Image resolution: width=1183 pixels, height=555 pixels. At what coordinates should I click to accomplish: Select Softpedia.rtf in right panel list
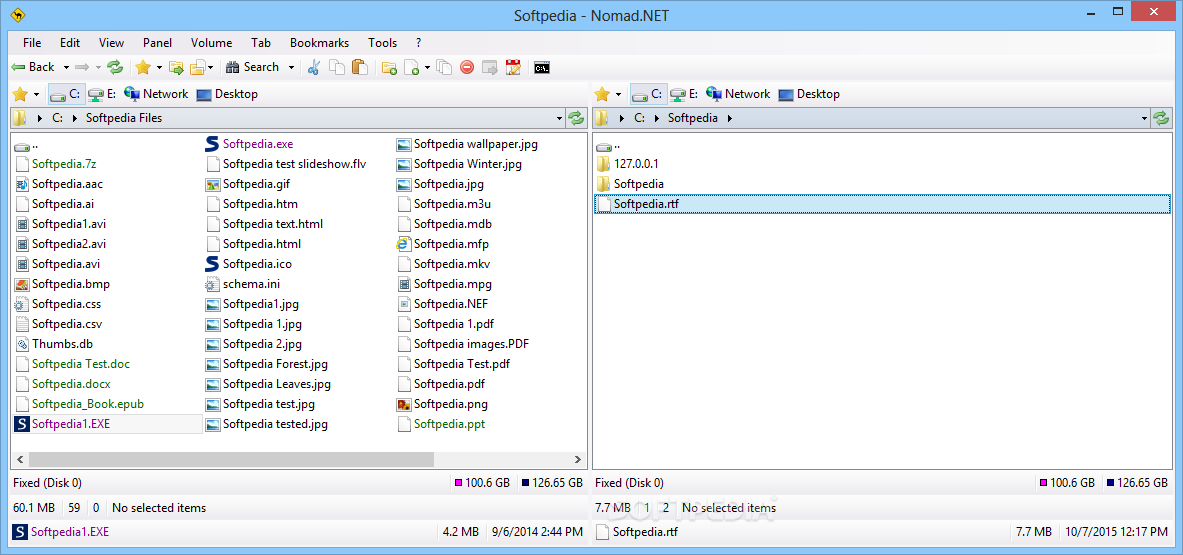[x=883, y=204]
